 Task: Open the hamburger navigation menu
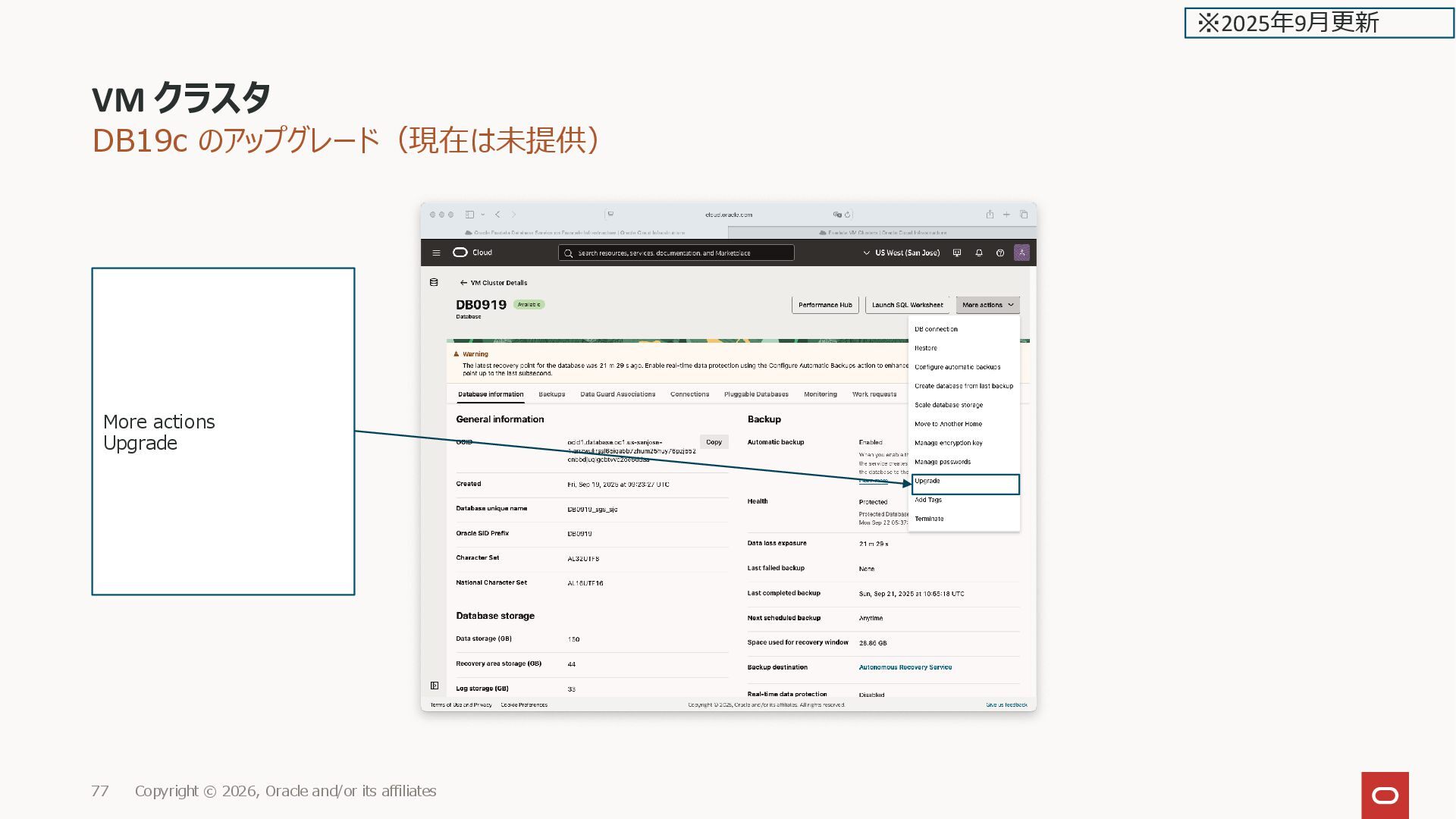click(436, 253)
